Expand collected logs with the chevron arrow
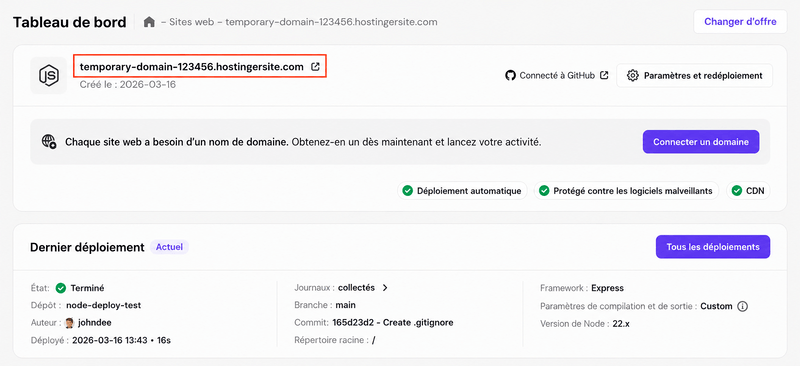This screenshot has width=800, height=366. point(385,288)
